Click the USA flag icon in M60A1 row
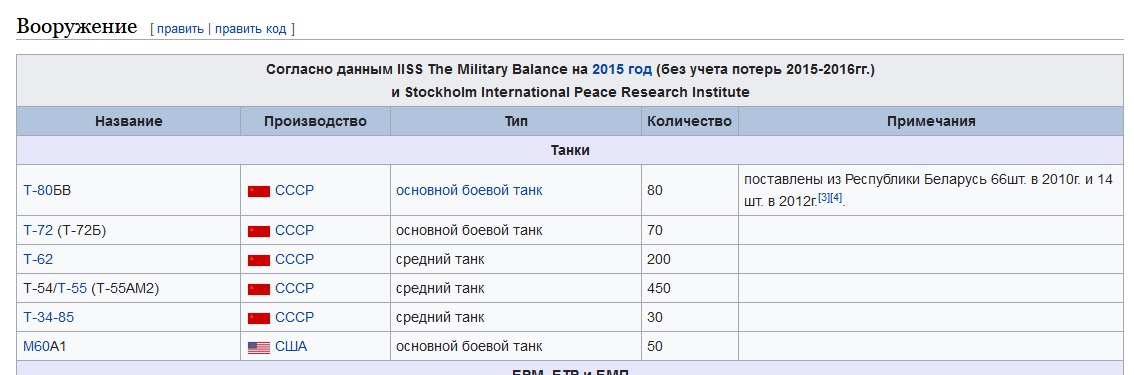1134x375 pixels. pyautogui.click(x=259, y=348)
